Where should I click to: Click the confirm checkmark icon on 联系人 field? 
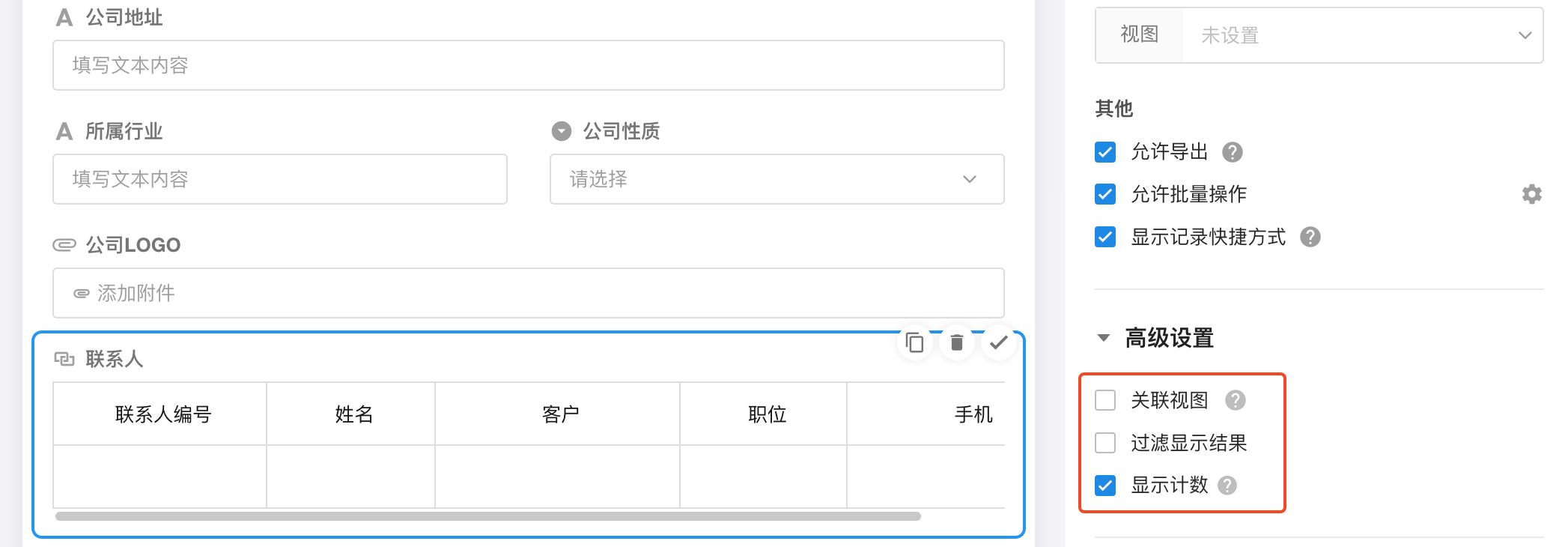coord(998,342)
